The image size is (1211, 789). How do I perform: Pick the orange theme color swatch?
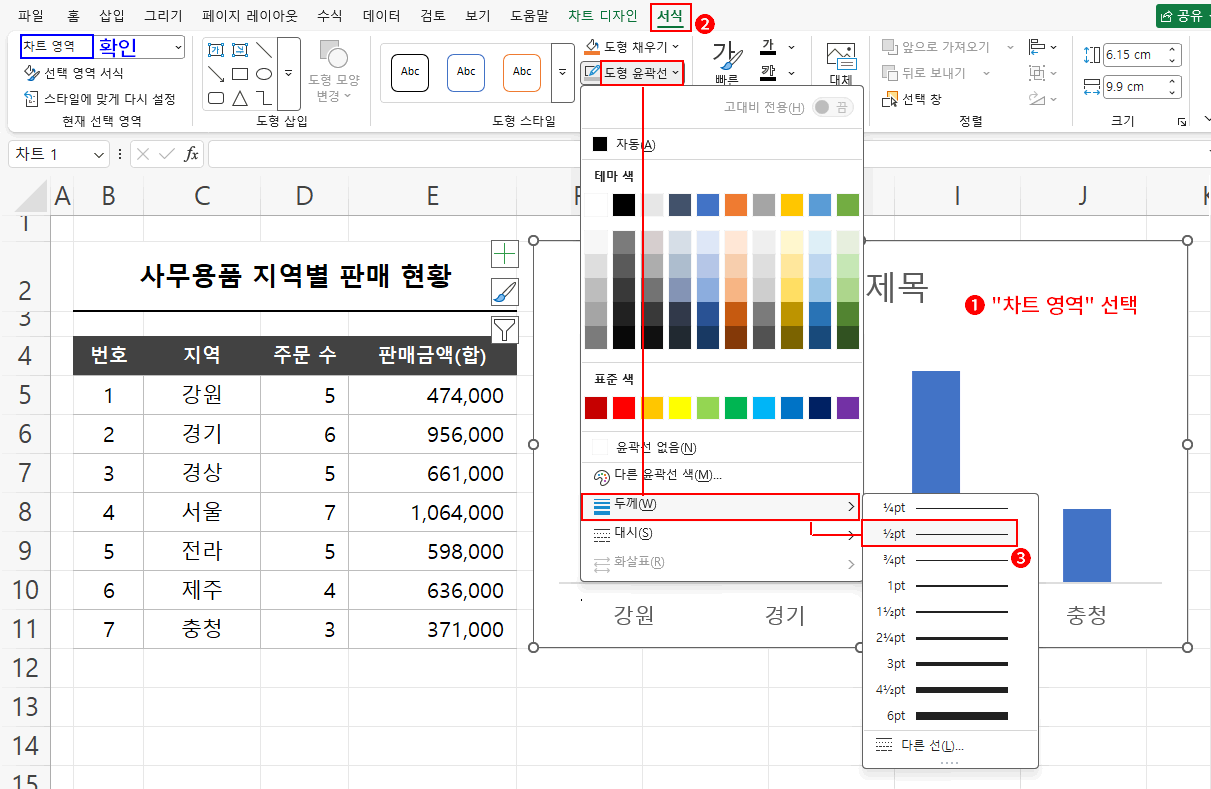coord(736,204)
